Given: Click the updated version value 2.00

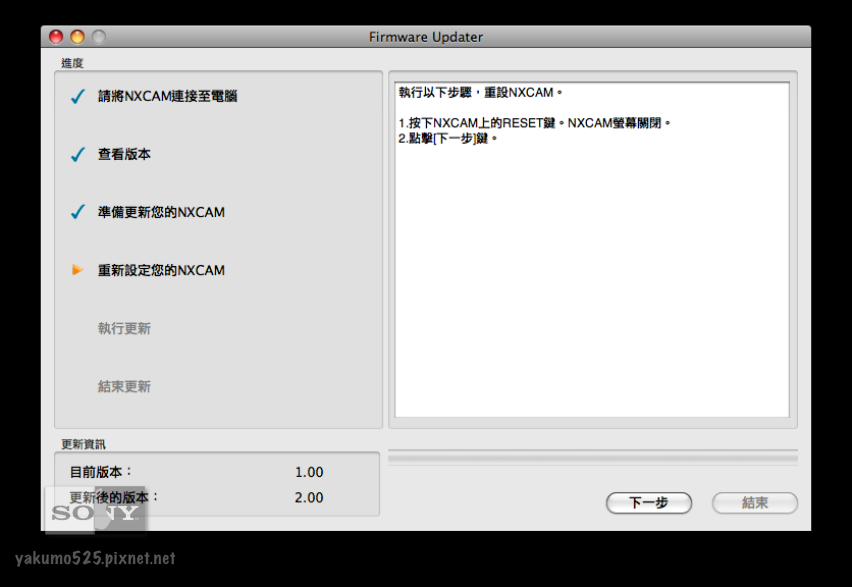Looking at the screenshot, I should [309, 497].
